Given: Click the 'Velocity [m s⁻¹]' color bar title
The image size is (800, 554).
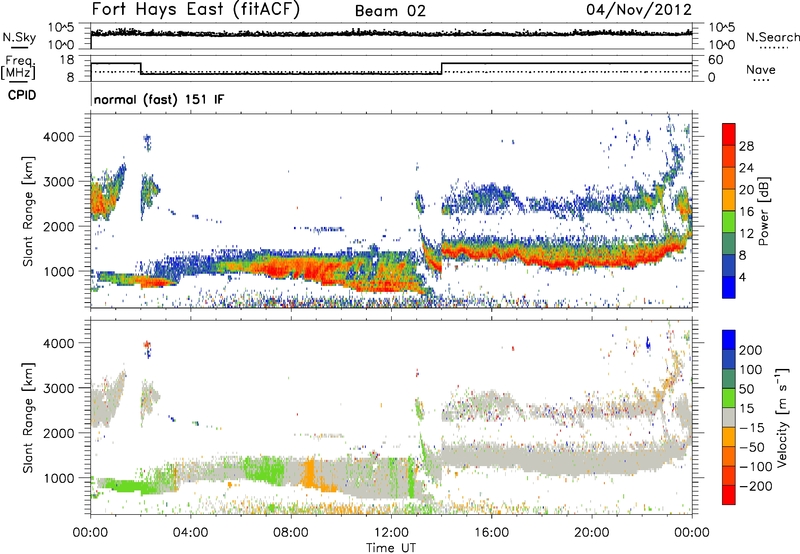Looking at the screenshot, I should tap(782, 417).
